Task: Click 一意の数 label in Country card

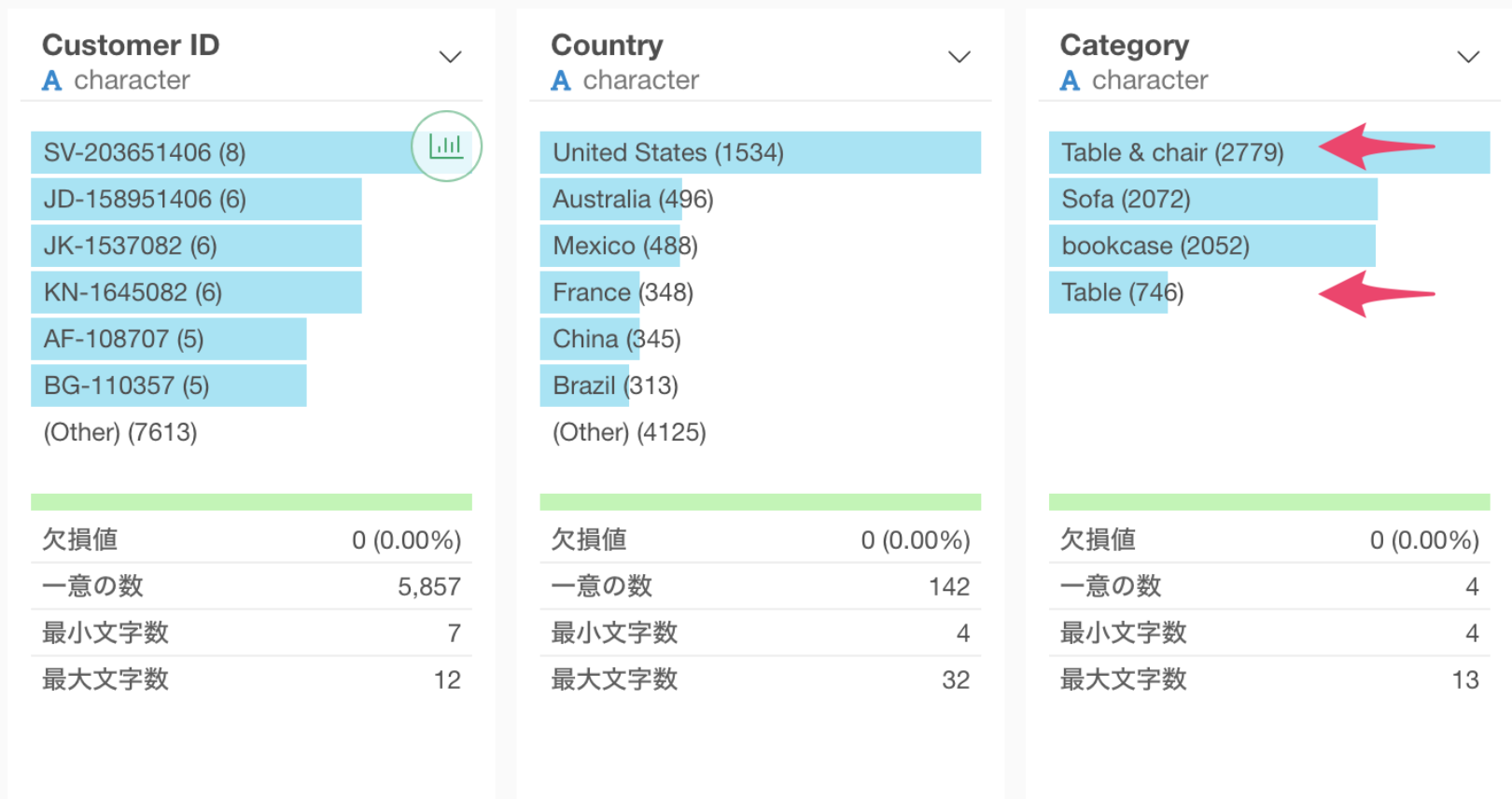Action: coord(602,586)
